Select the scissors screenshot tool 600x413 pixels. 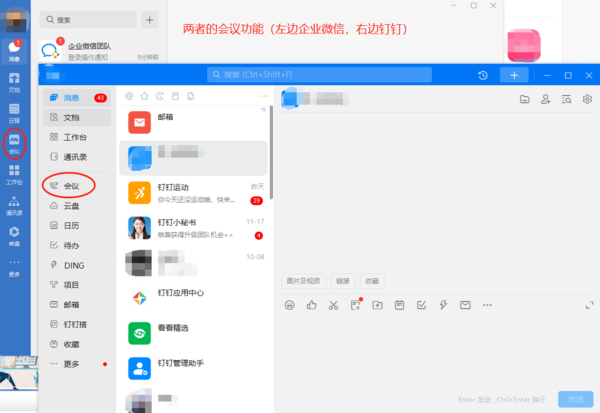(x=333, y=305)
